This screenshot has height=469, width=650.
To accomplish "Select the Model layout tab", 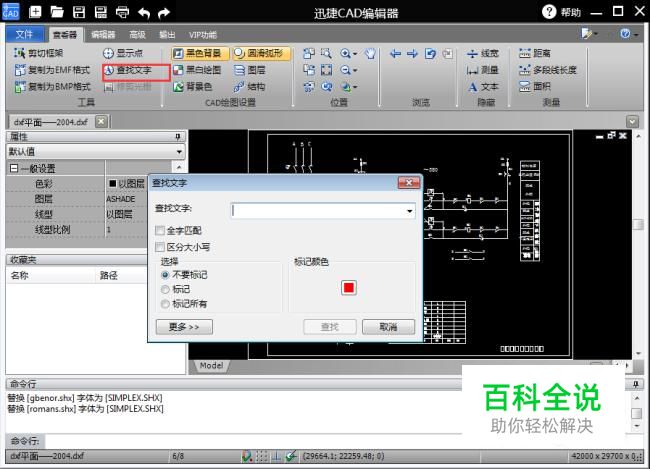I will 211,365.
